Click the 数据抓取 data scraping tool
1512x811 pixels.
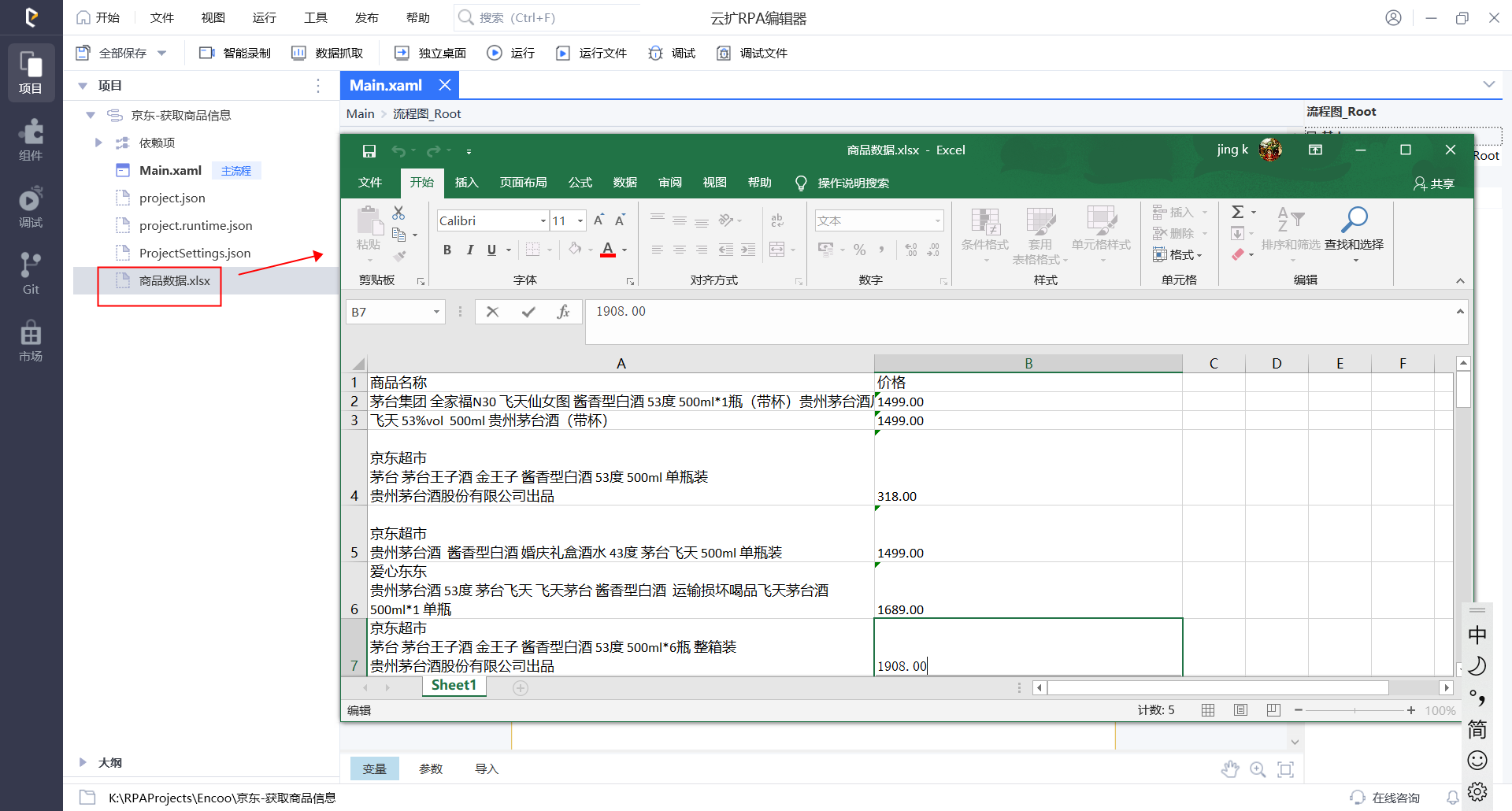328,53
